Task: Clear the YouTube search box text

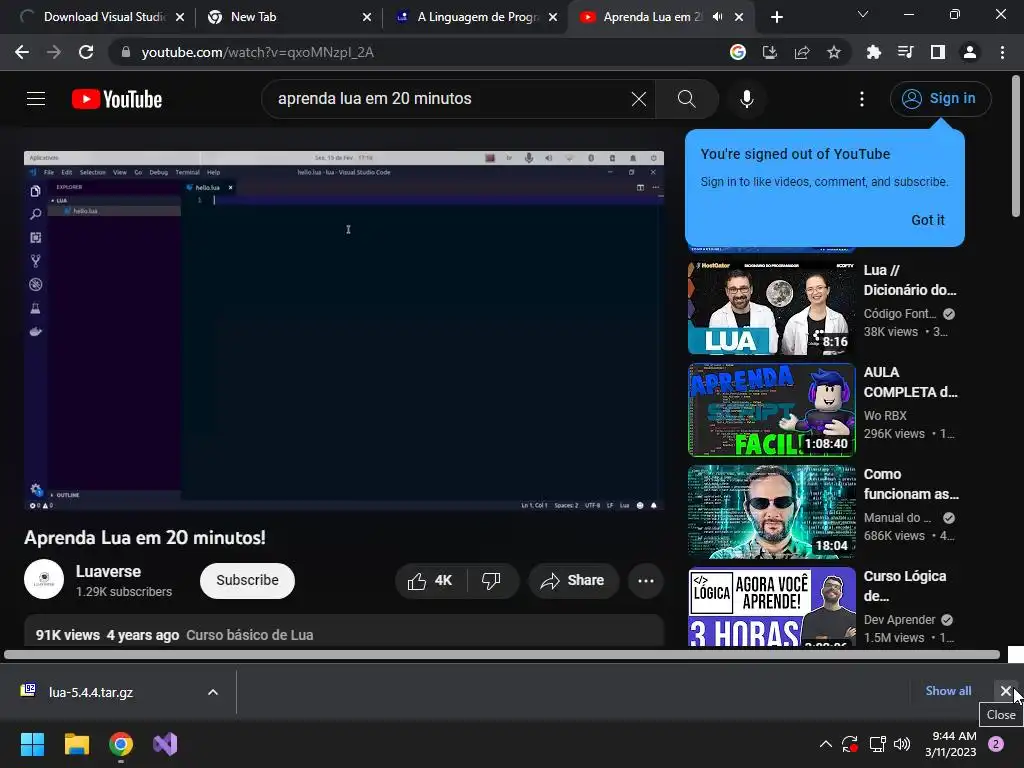Action: [x=638, y=99]
